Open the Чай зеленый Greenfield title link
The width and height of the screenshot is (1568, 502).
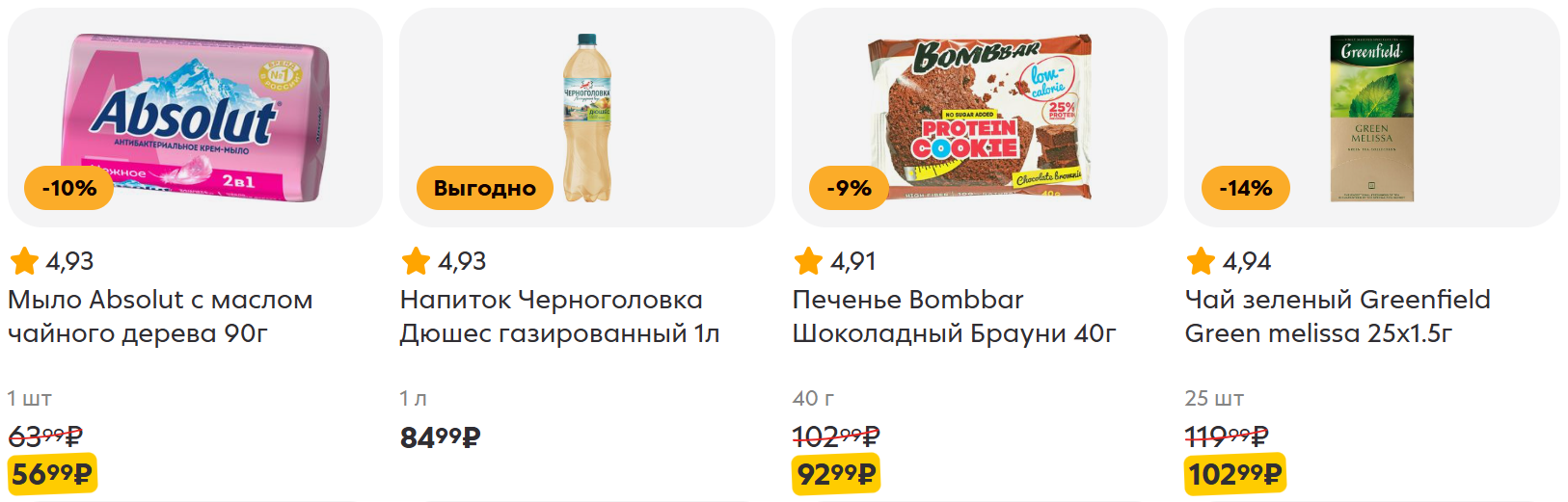pyautogui.click(x=1338, y=316)
